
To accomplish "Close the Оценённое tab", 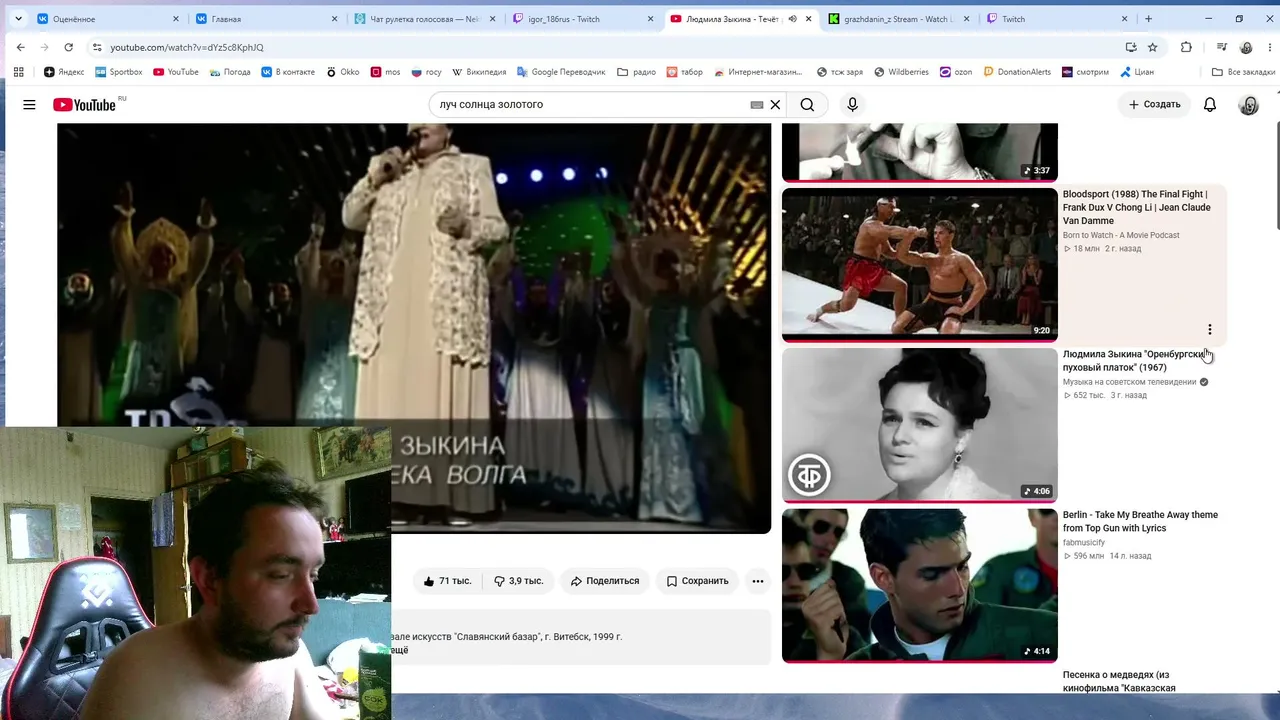I will pyautogui.click(x=176, y=19).
